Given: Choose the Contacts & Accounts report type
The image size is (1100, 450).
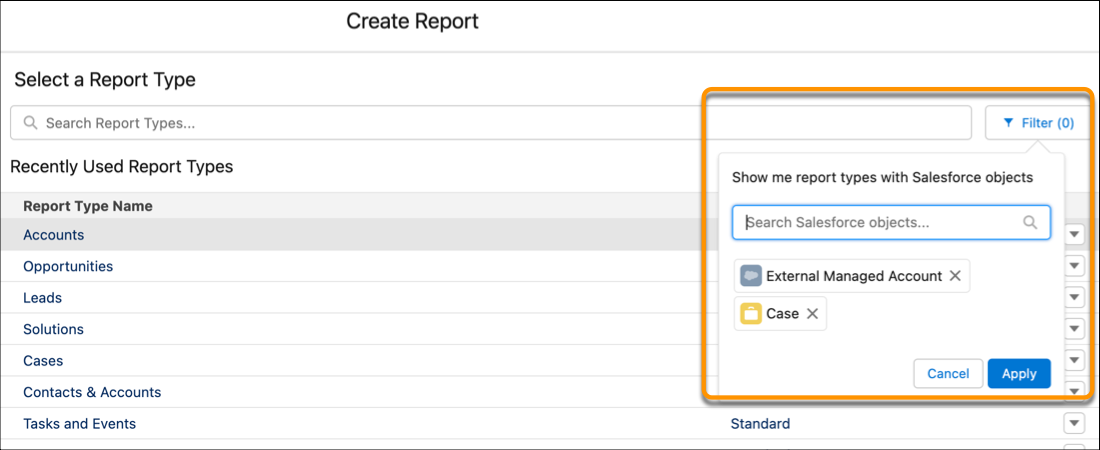Looking at the screenshot, I should pyautogui.click(x=92, y=392).
